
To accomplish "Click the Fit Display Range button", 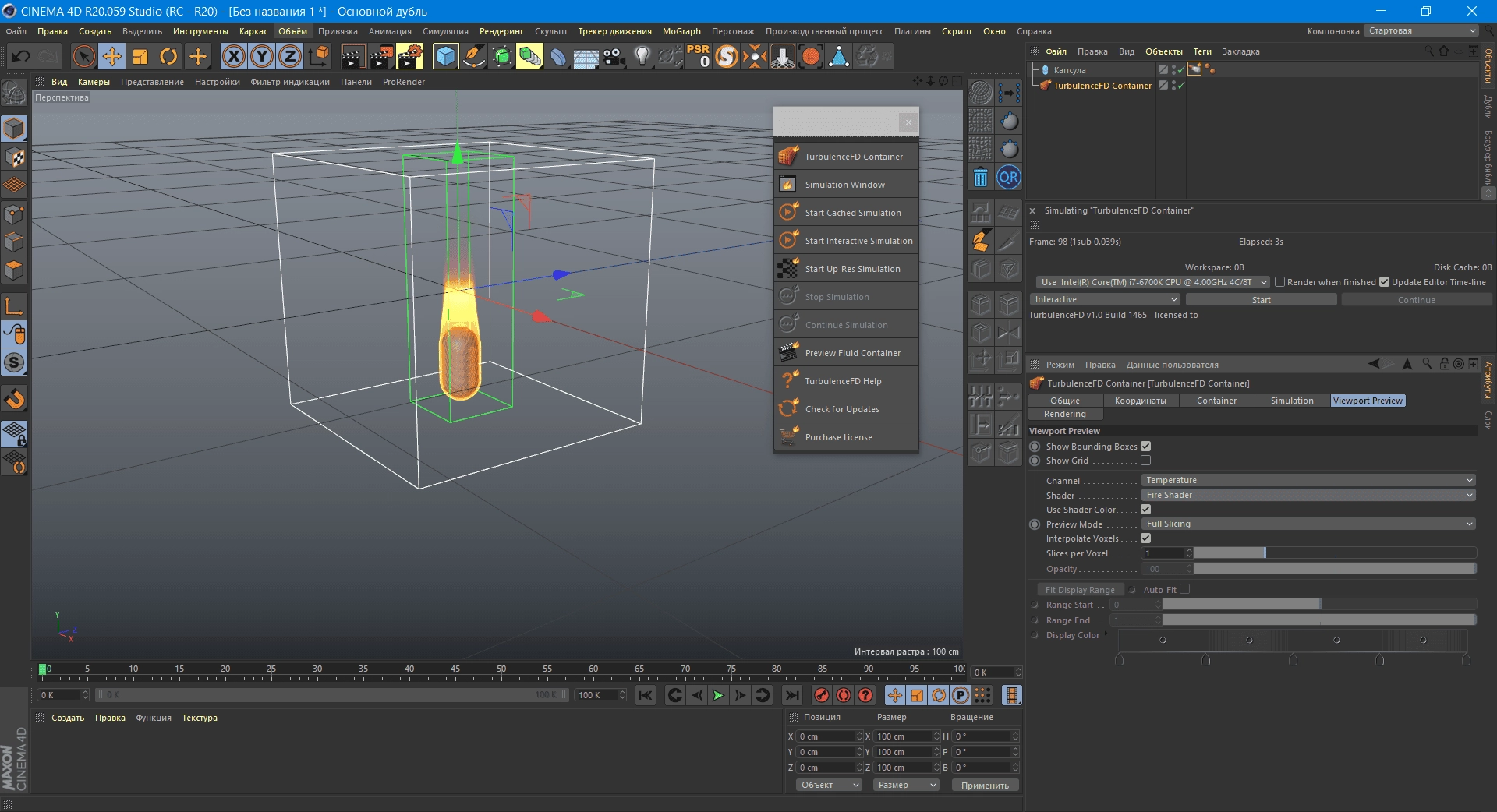I will [x=1080, y=590].
